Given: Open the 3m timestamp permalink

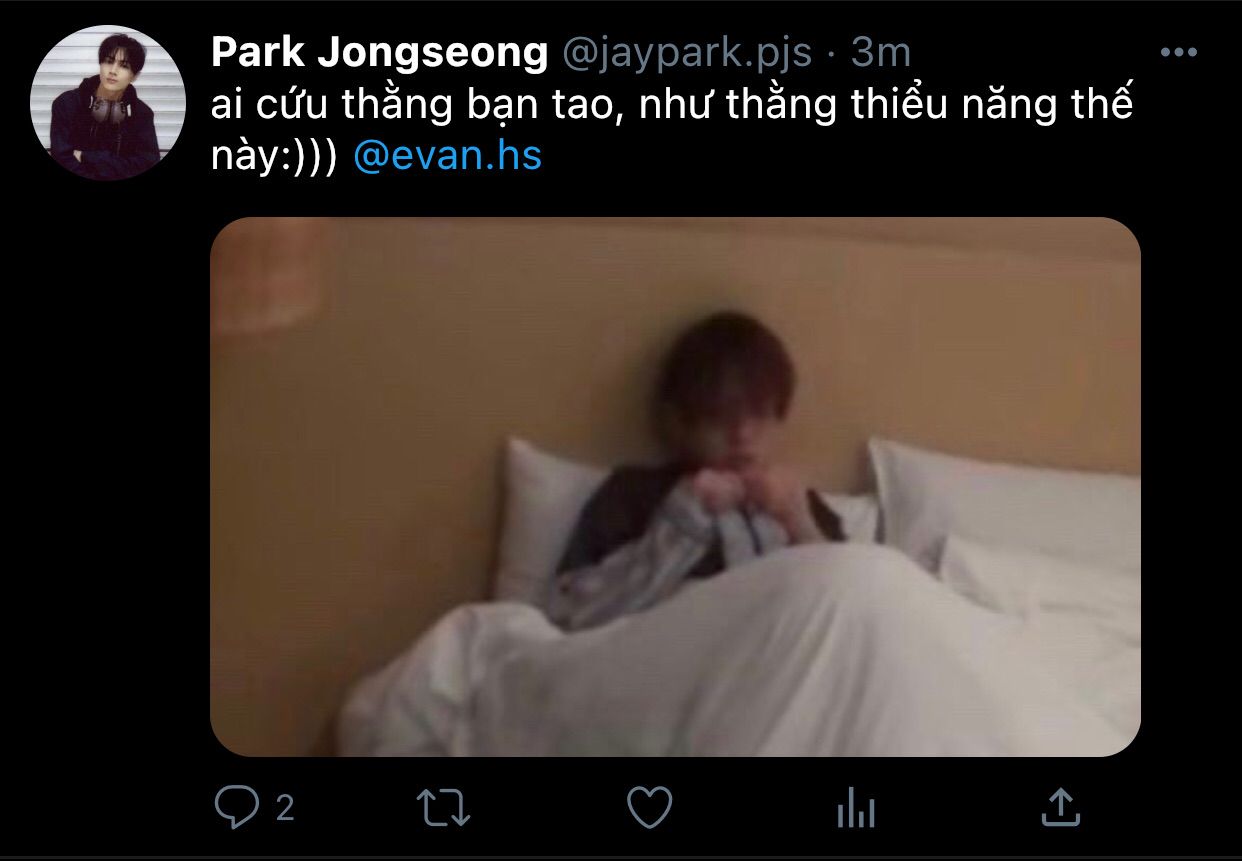Looking at the screenshot, I should pyautogui.click(x=881, y=53).
